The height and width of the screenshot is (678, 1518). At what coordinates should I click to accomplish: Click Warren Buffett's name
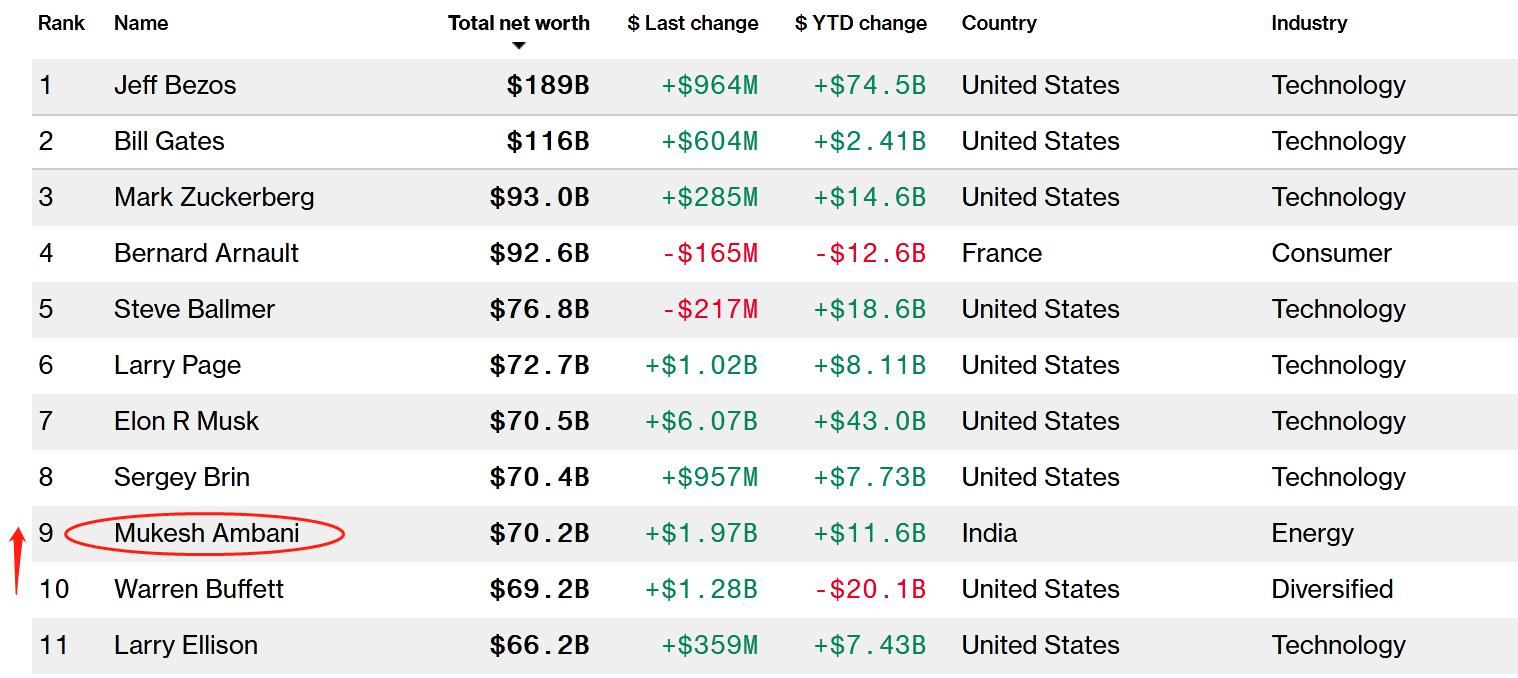(x=199, y=589)
